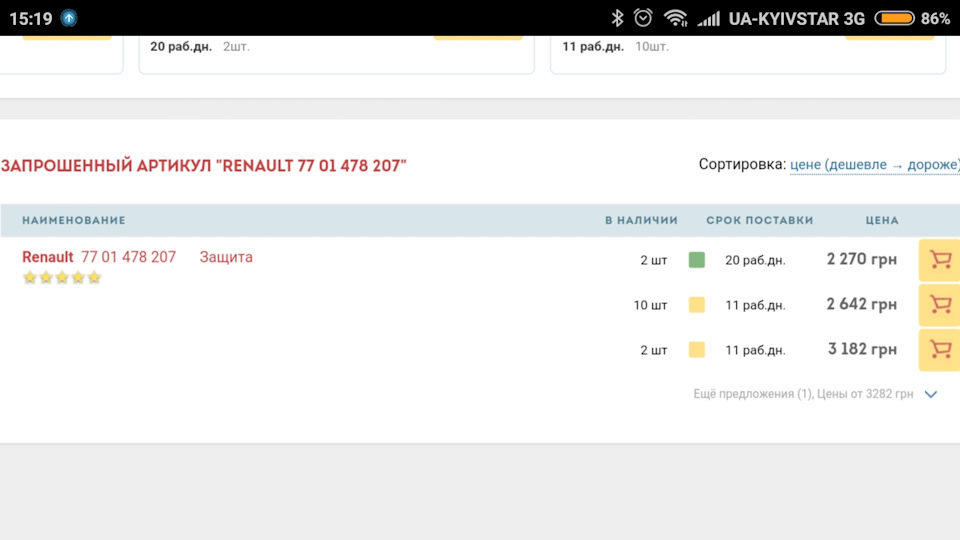Tap the battery indicator icon
The width and height of the screenshot is (960, 540).
click(x=894, y=18)
